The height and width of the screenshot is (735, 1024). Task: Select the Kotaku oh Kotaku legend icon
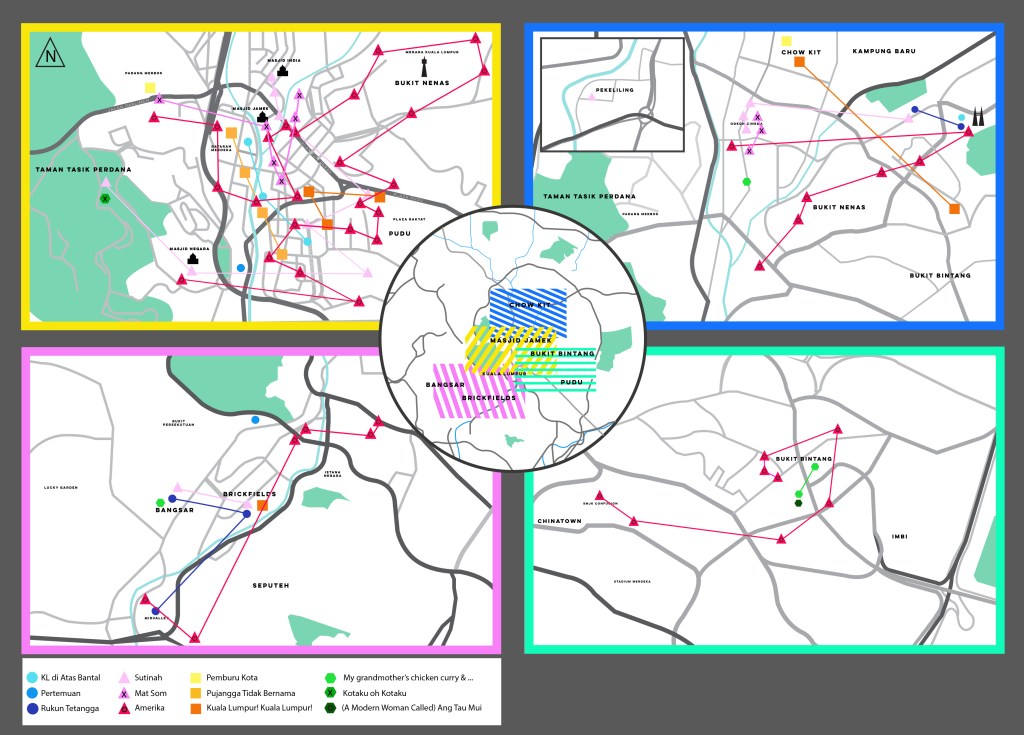tap(332, 693)
